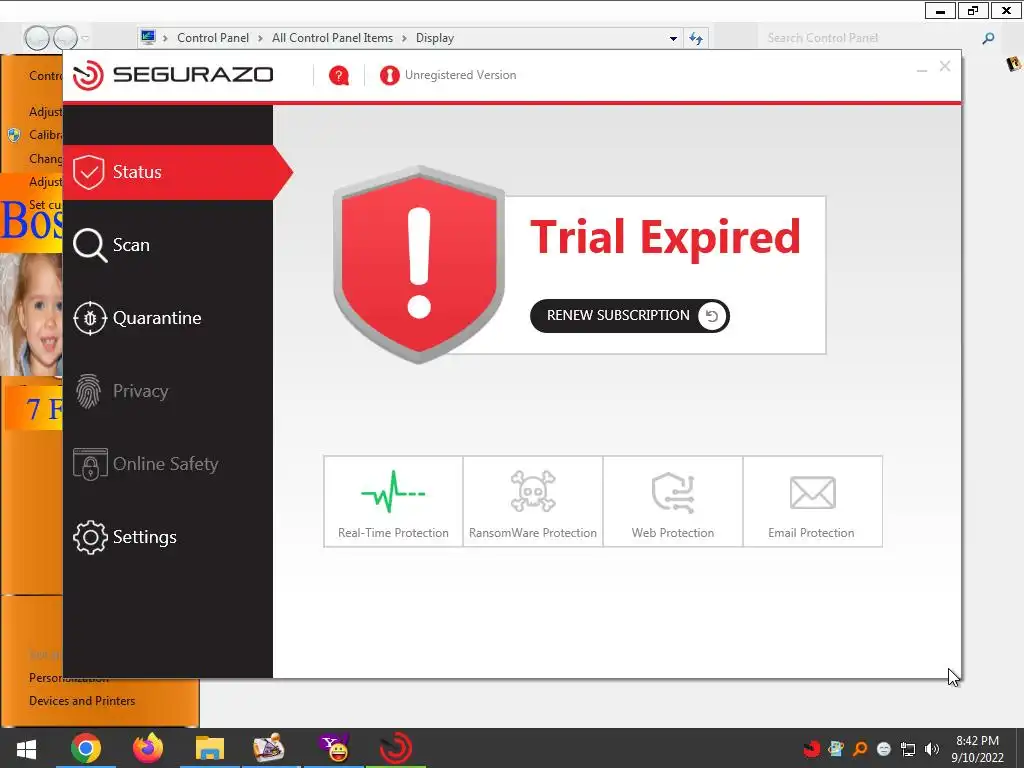Click the taskbar clock showing 8:42 PM
This screenshot has width=1024, height=768.
pyautogui.click(x=977, y=749)
